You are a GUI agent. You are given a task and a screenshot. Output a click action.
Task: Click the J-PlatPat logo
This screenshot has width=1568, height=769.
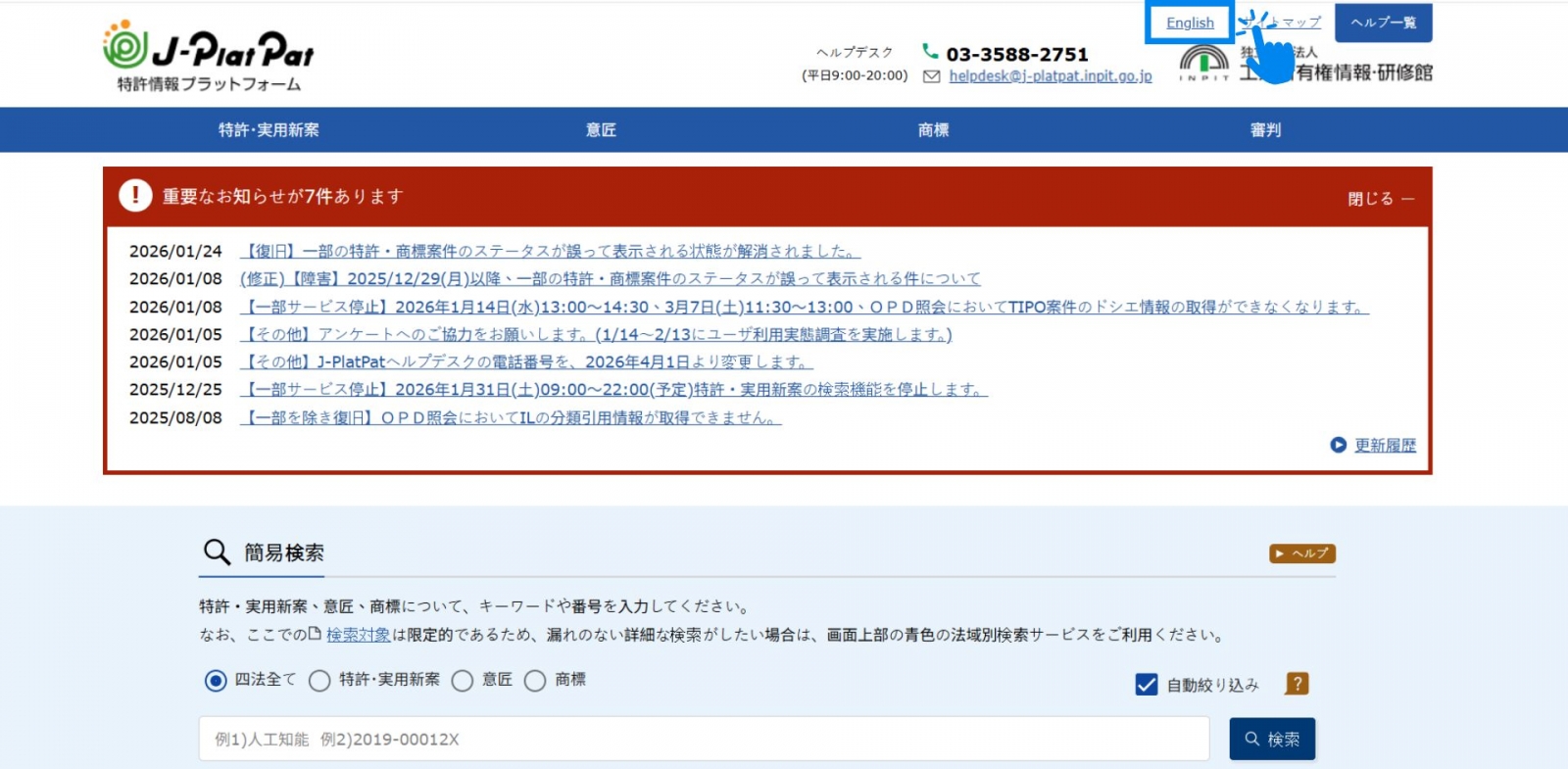point(208,55)
